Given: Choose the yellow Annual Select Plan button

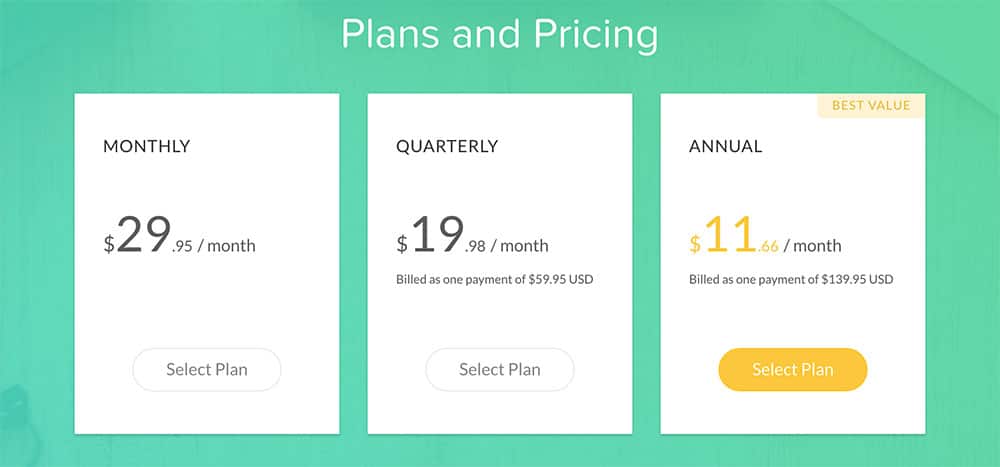Looking at the screenshot, I should tap(793, 370).
